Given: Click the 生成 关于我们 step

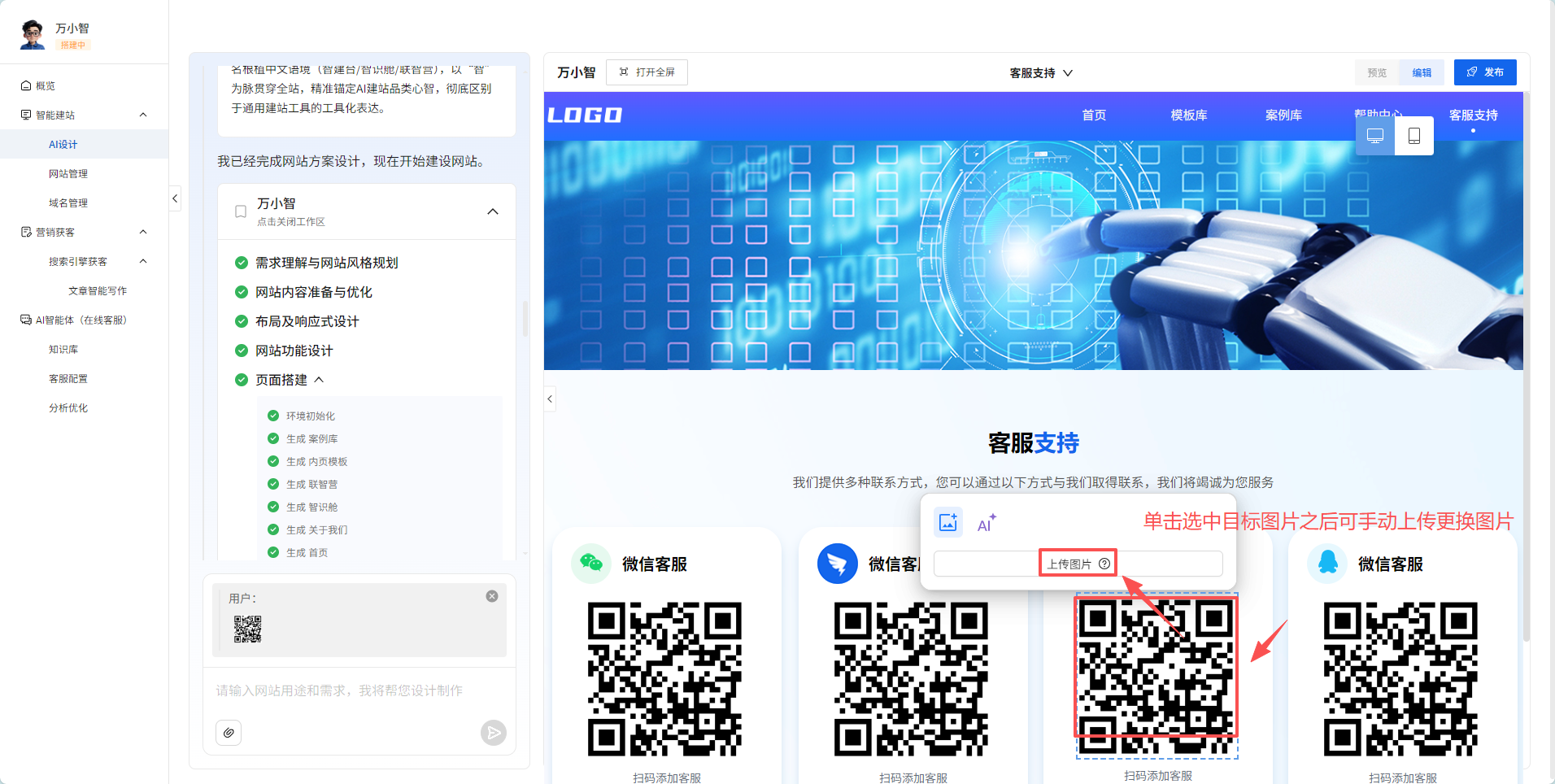Looking at the screenshot, I should [x=317, y=529].
